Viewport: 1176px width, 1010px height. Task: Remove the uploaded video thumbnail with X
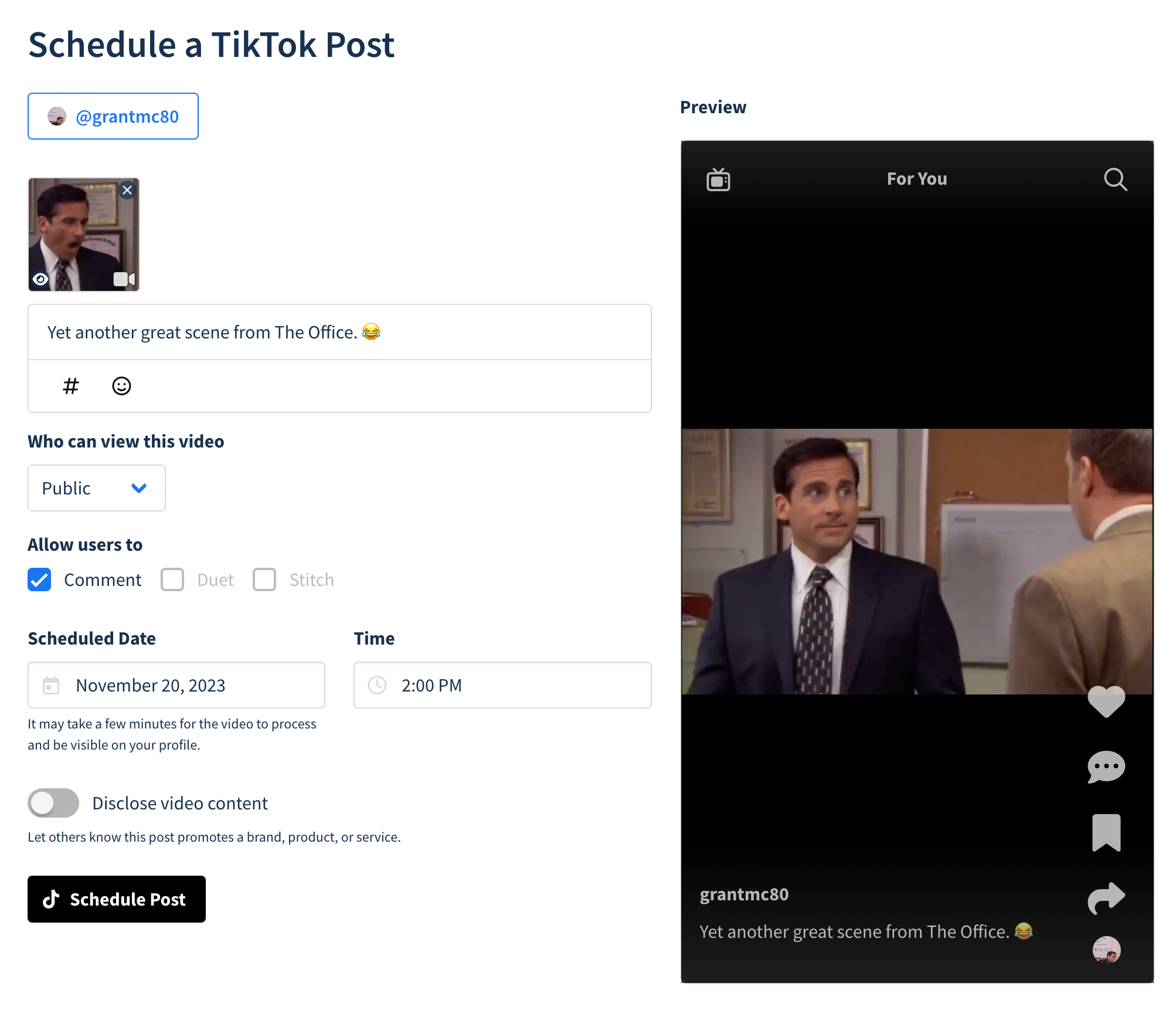(x=127, y=190)
